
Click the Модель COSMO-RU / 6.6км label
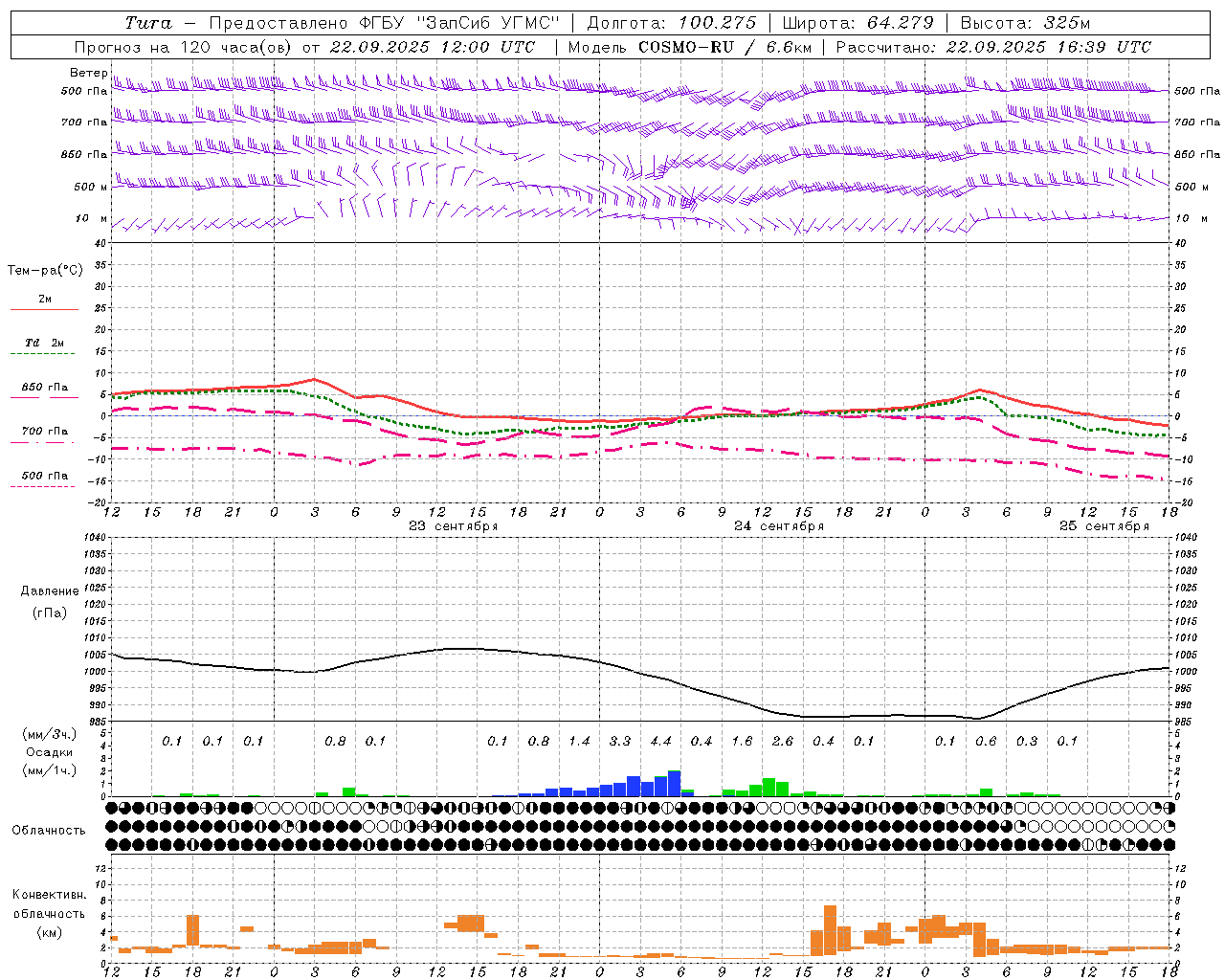click(690, 47)
